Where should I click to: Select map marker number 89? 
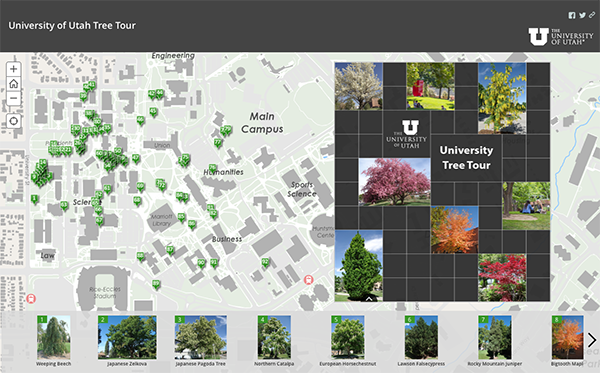click(156, 284)
